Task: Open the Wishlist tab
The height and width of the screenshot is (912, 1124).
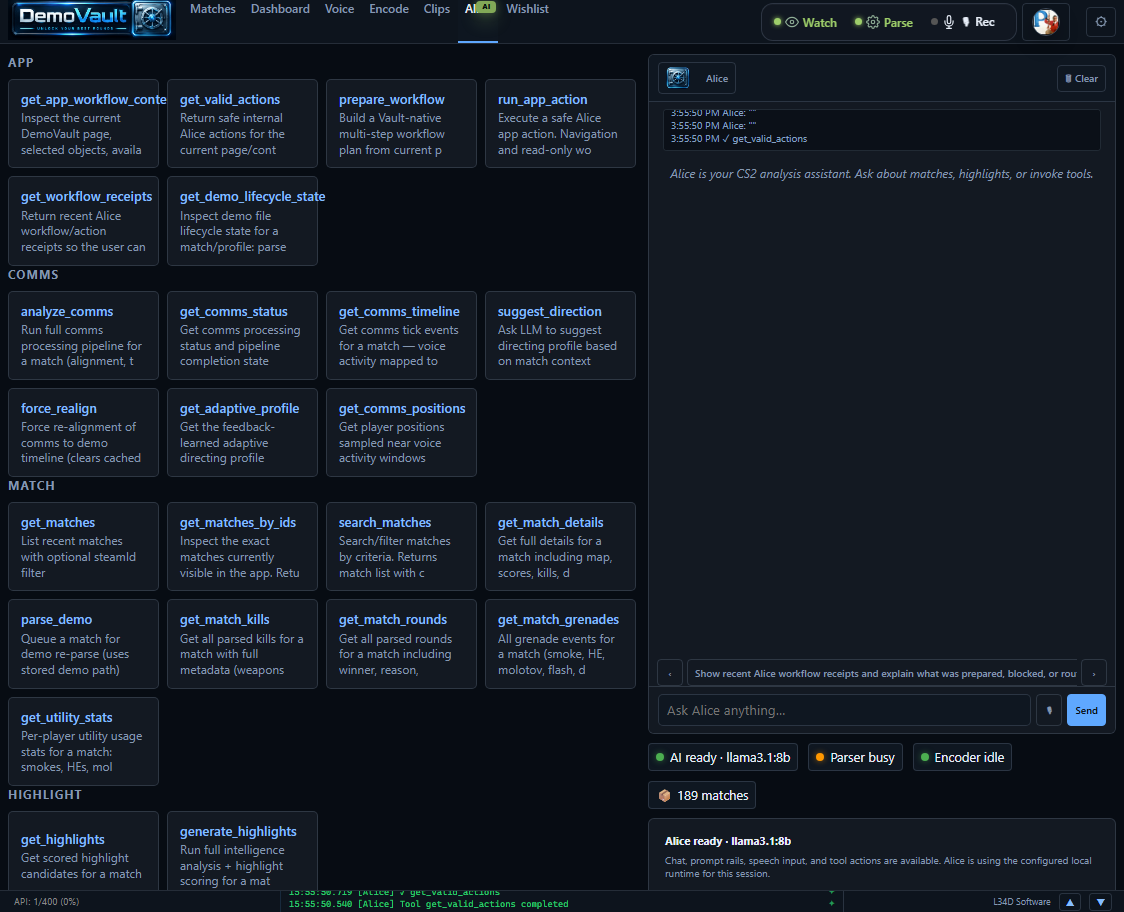Action: pyautogui.click(x=527, y=9)
